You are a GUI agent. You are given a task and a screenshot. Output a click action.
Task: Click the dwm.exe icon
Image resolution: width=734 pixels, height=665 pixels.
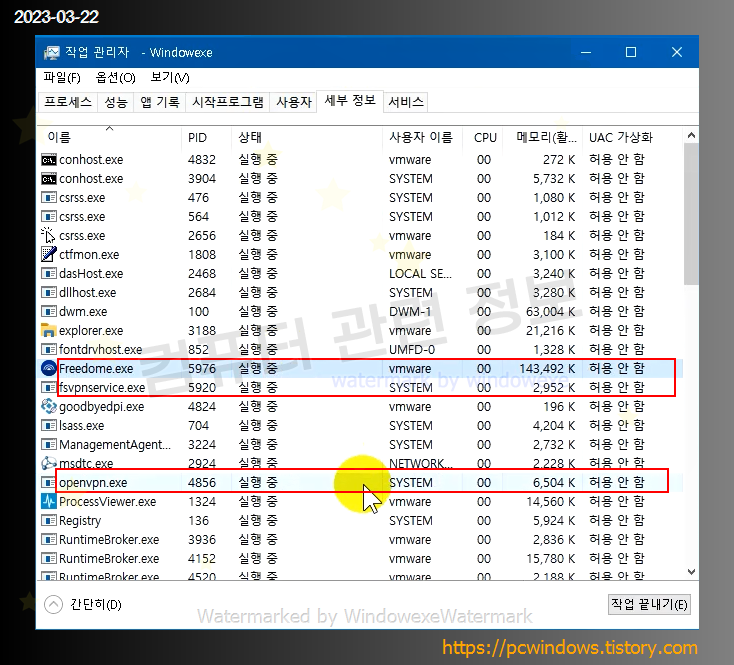[49, 311]
